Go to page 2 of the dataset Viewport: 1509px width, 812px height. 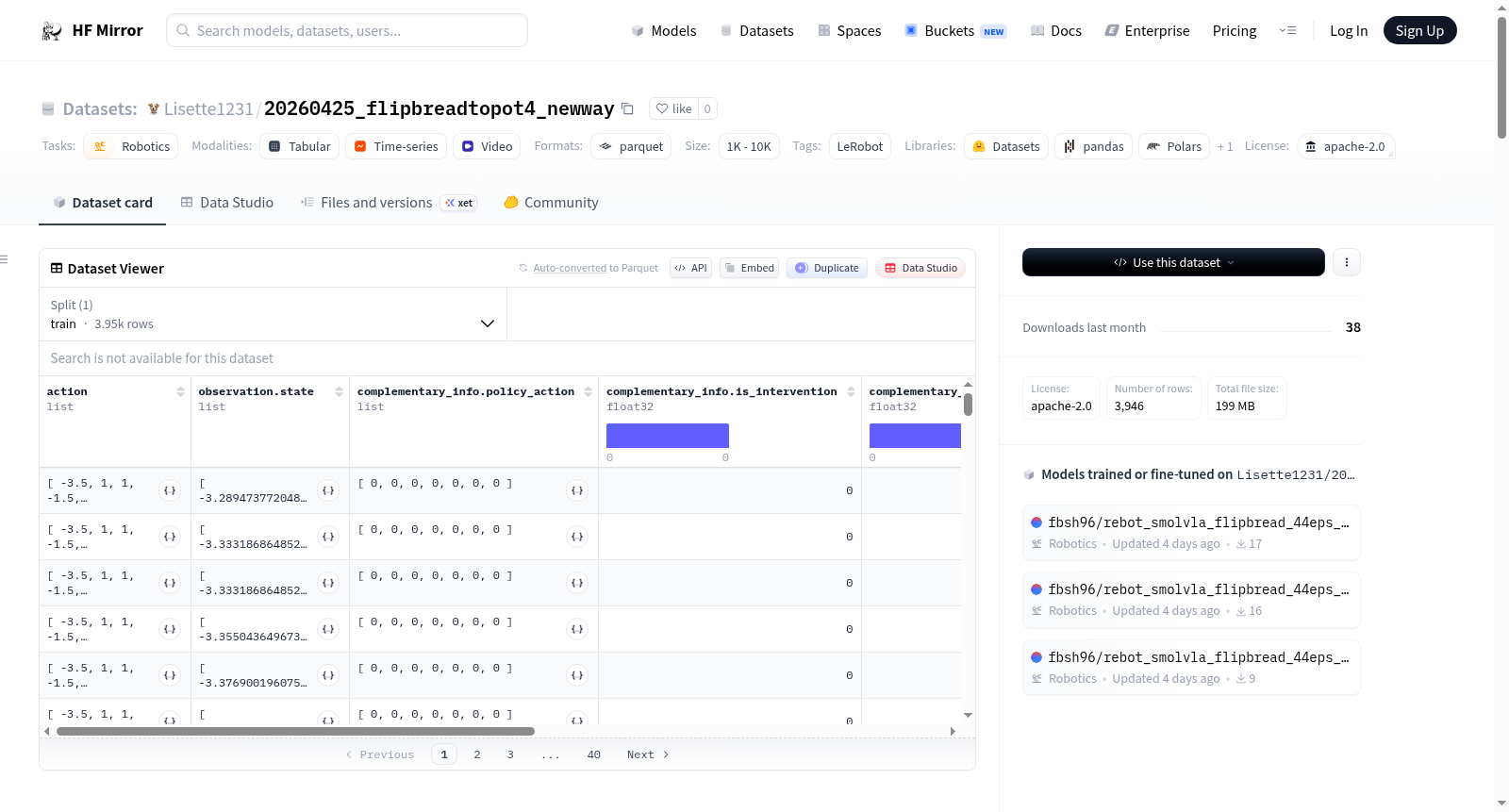pos(477,754)
